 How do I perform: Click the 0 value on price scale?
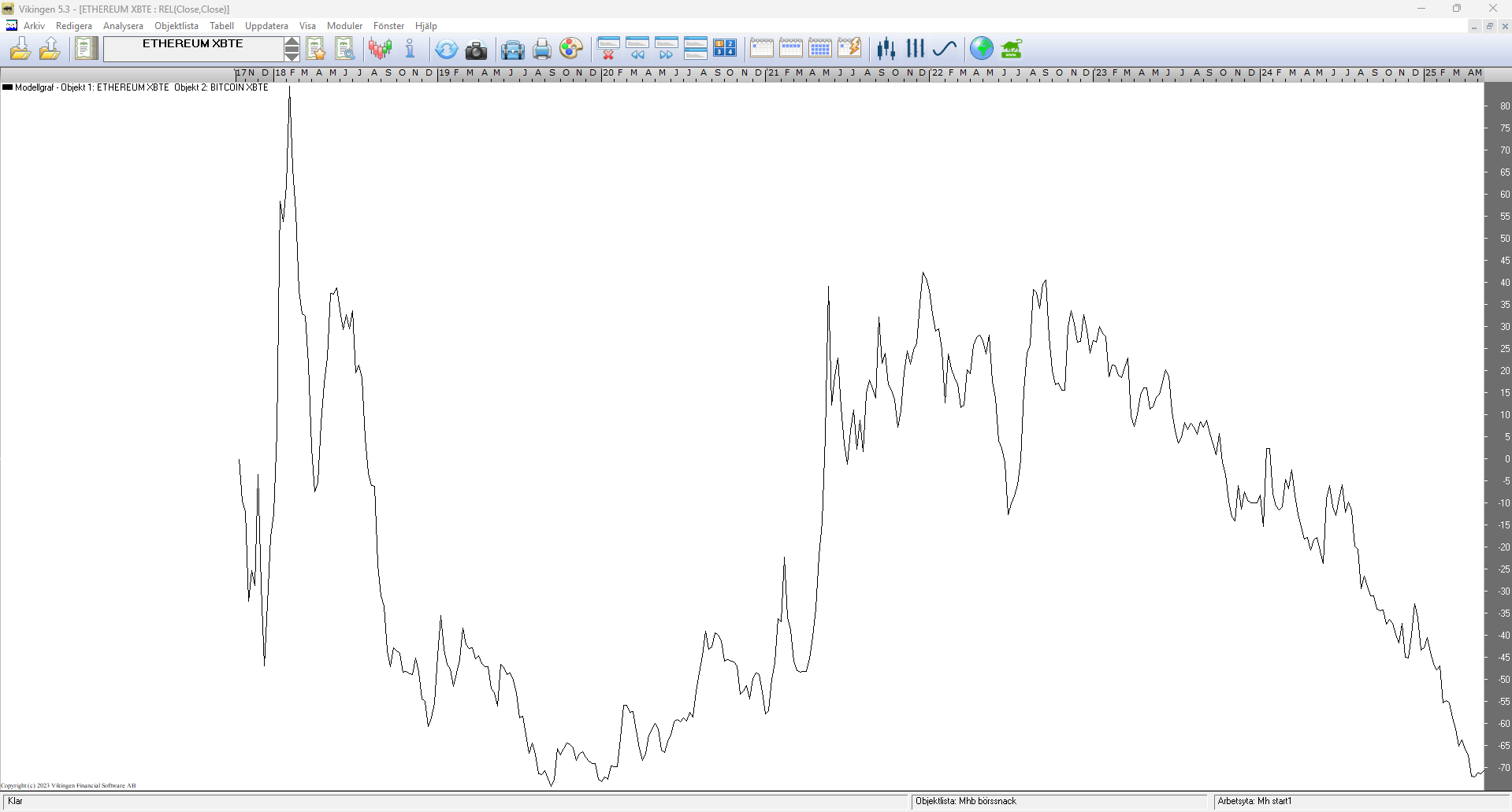coord(1507,459)
